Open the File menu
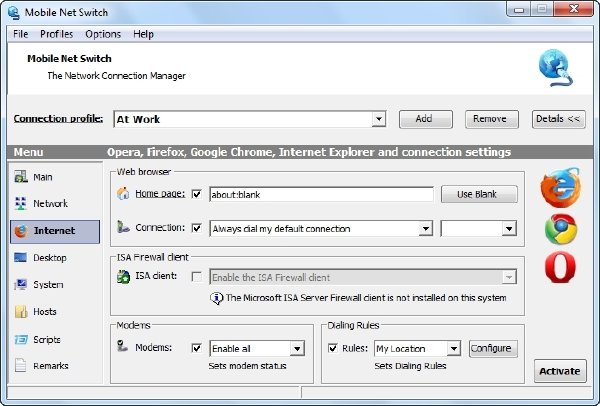Screen dimensions: 600x406 tap(21, 34)
